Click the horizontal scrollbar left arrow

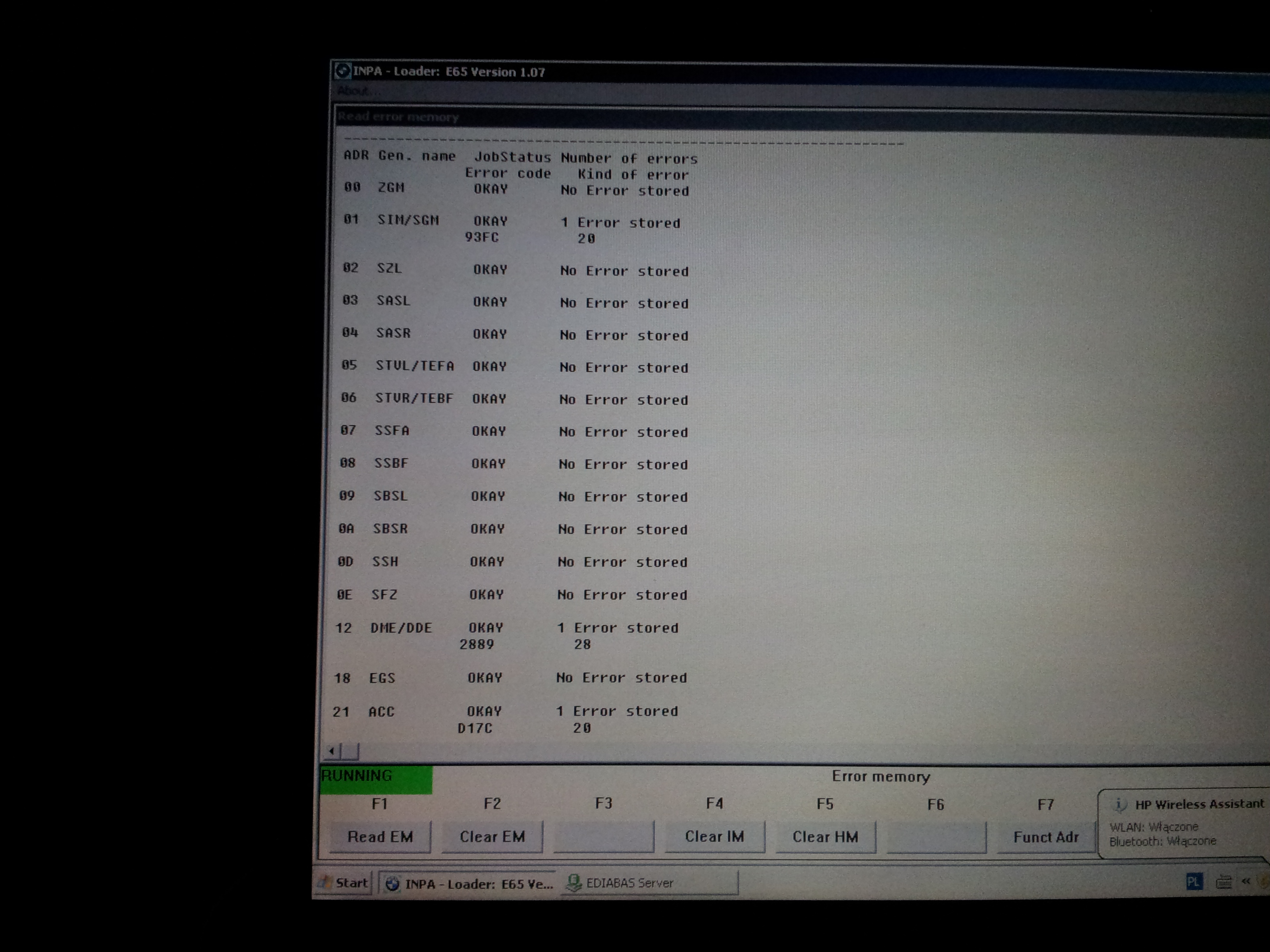click(x=332, y=751)
